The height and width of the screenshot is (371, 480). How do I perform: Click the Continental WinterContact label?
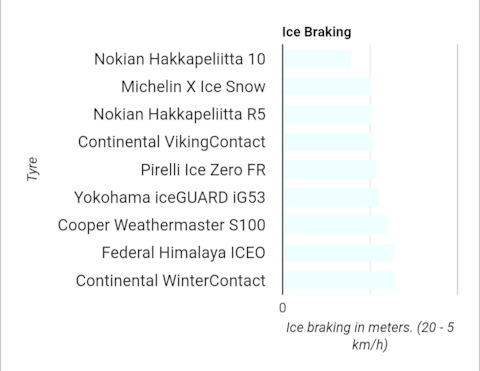pos(171,281)
